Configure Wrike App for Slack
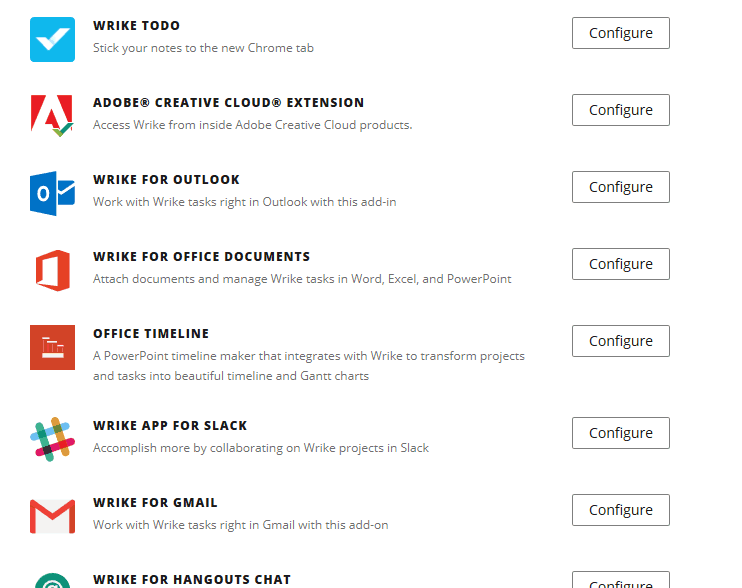 (x=620, y=433)
